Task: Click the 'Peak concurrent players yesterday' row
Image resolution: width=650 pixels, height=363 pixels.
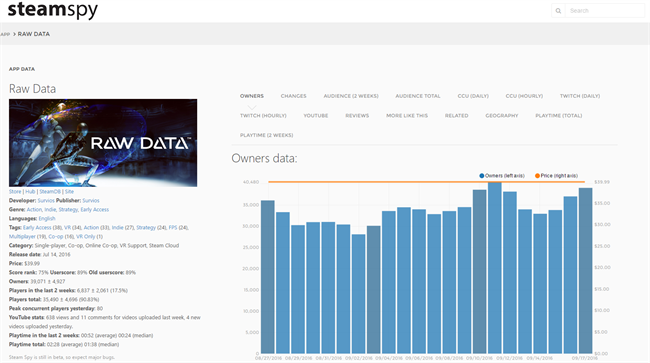Action: [56, 308]
